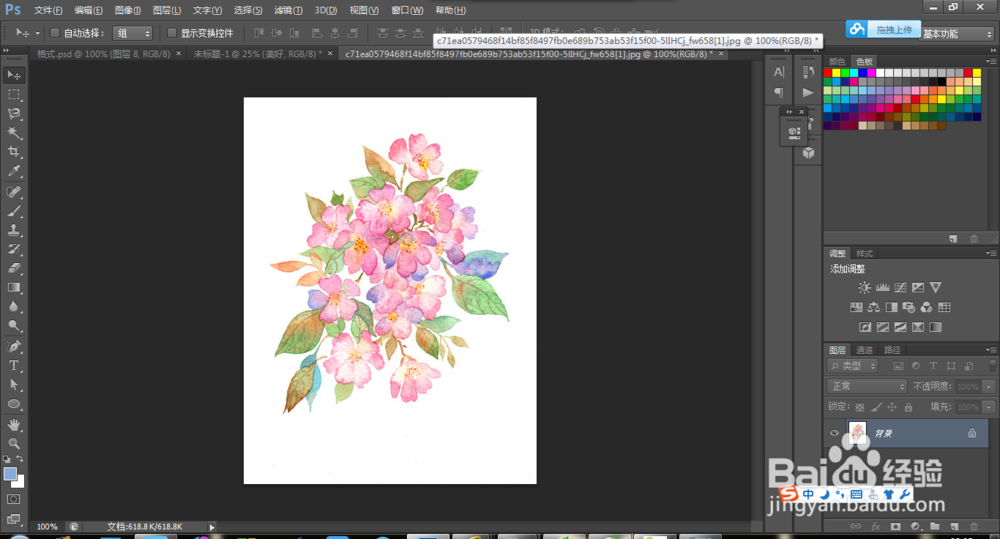Image resolution: width=1000 pixels, height=539 pixels.
Task: Add a Levels adjustment
Action: coord(882,288)
